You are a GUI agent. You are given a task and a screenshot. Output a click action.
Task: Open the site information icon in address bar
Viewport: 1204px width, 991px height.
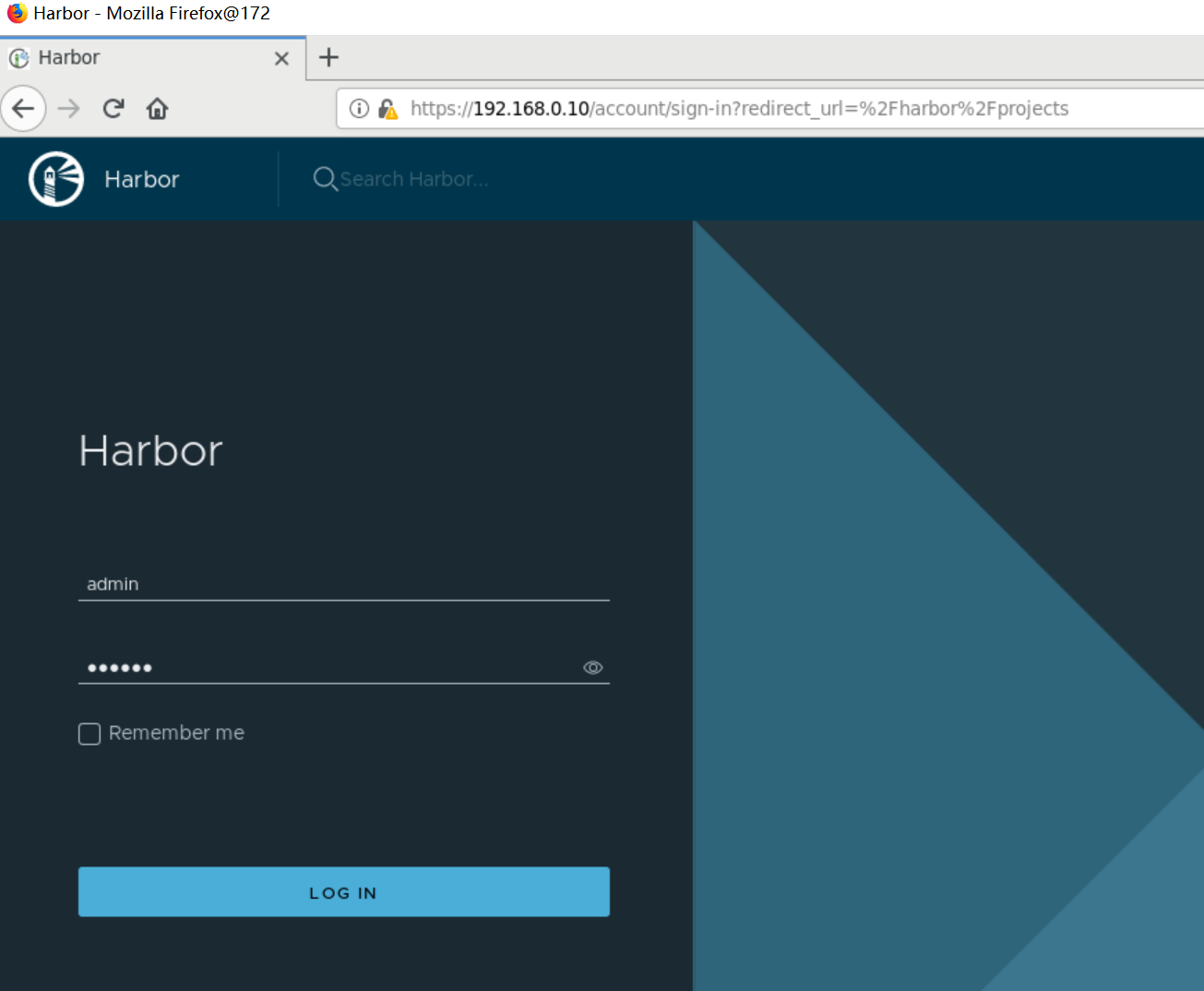point(359,109)
